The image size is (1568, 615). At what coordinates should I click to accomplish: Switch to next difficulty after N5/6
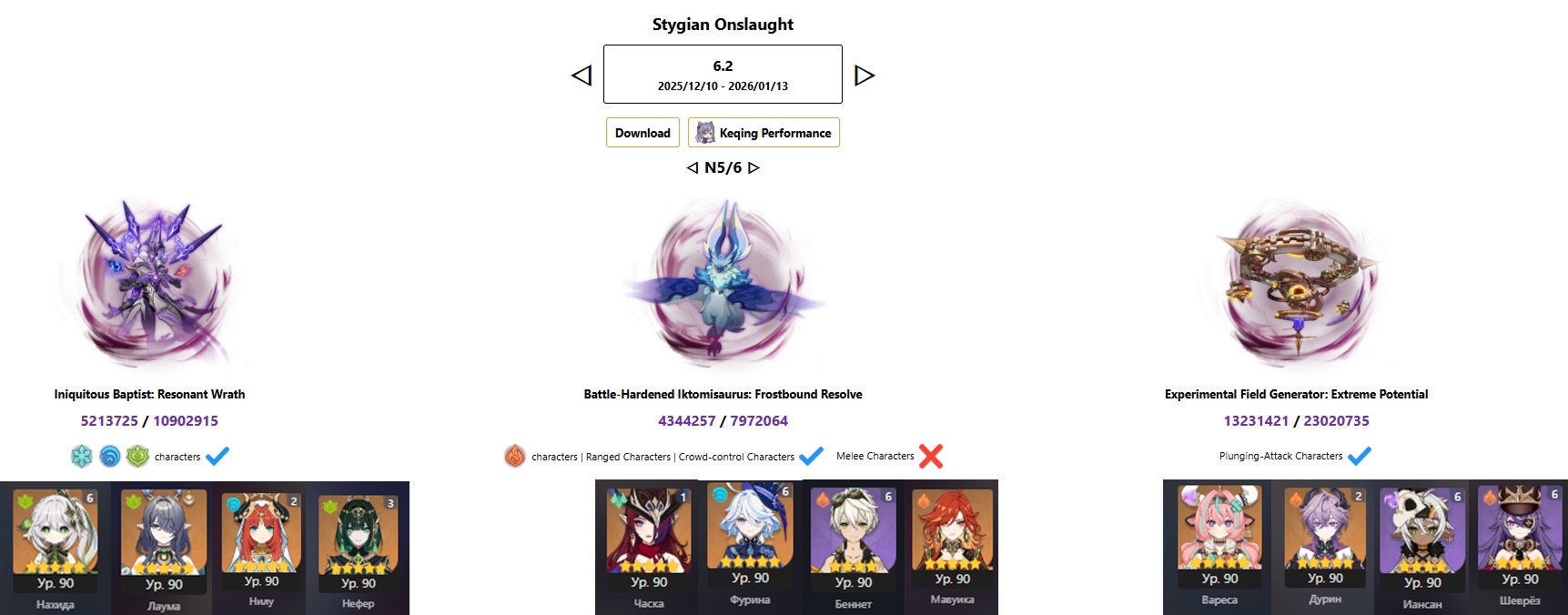coord(754,167)
